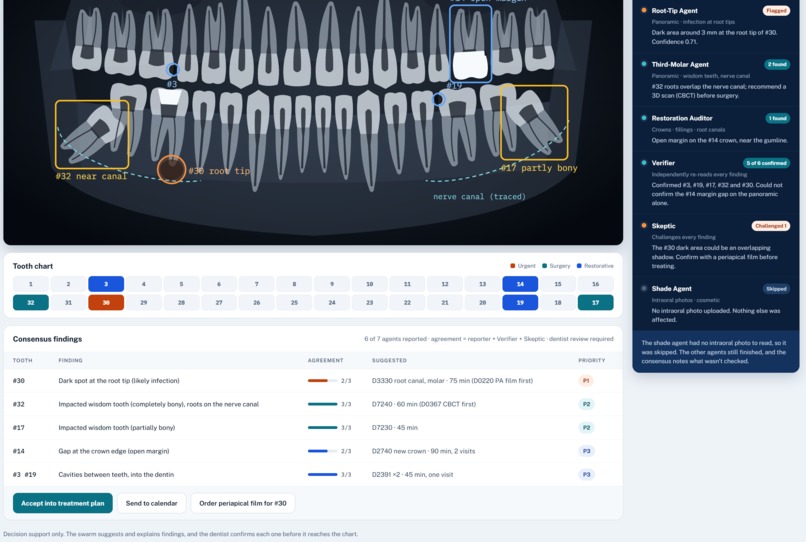Click the Skeptic agent title
This screenshot has height=542, width=806.
coord(664,226)
